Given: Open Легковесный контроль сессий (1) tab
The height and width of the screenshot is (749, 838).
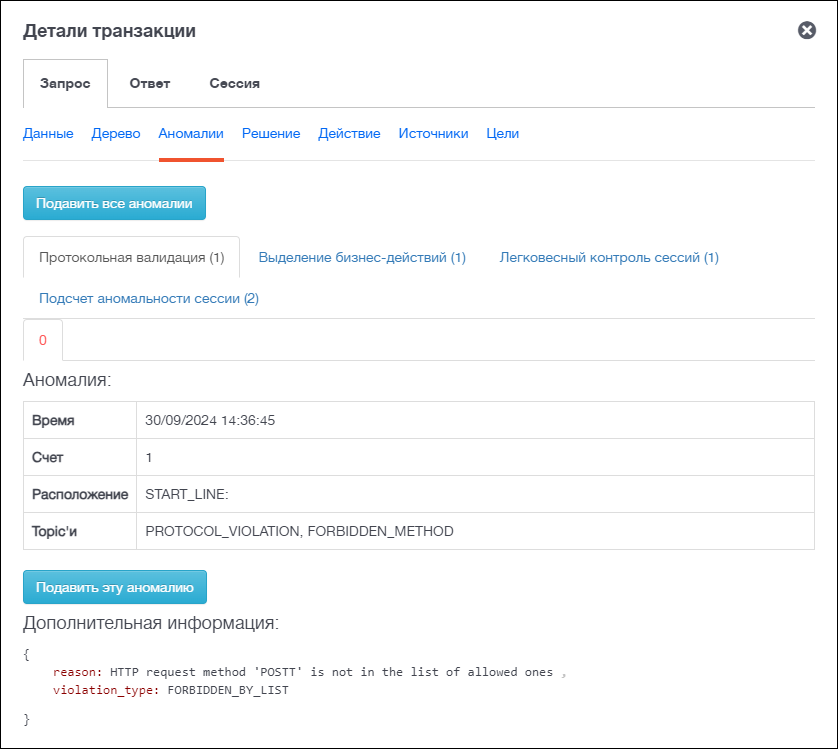Looking at the screenshot, I should (609, 258).
